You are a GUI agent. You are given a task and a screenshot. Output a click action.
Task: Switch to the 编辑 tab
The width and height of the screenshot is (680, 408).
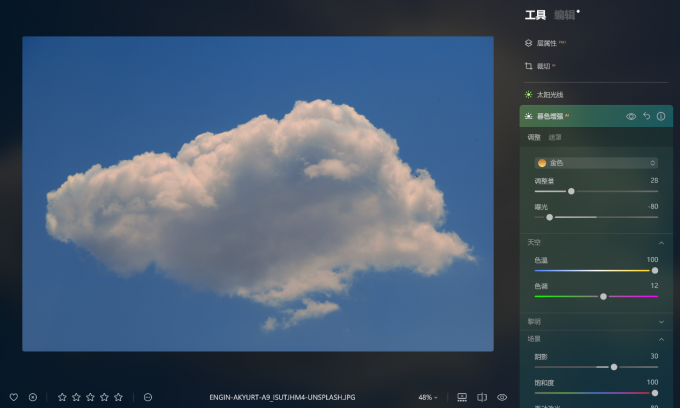tap(565, 15)
